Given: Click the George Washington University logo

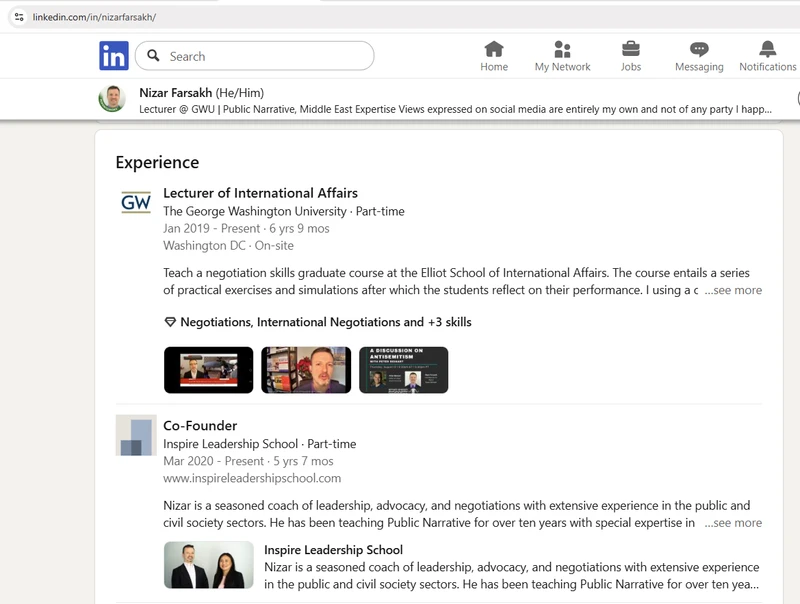Looking at the screenshot, I should coord(135,204).
